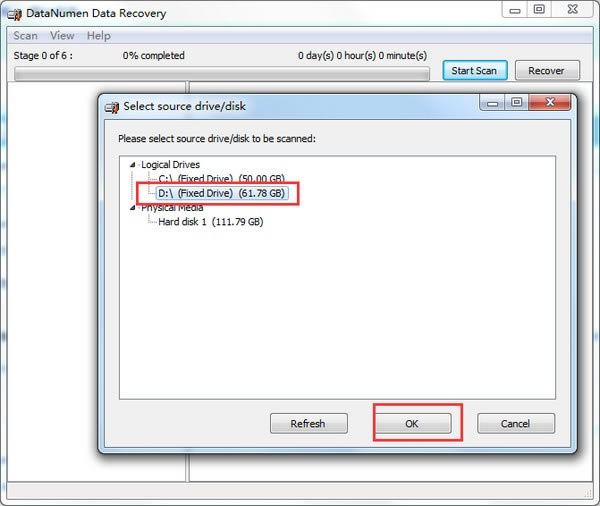Click the 'Stage 0 of 6 :' status text
Screen dimensions: 600x506
pyautogui.click(x=43, y=55)
